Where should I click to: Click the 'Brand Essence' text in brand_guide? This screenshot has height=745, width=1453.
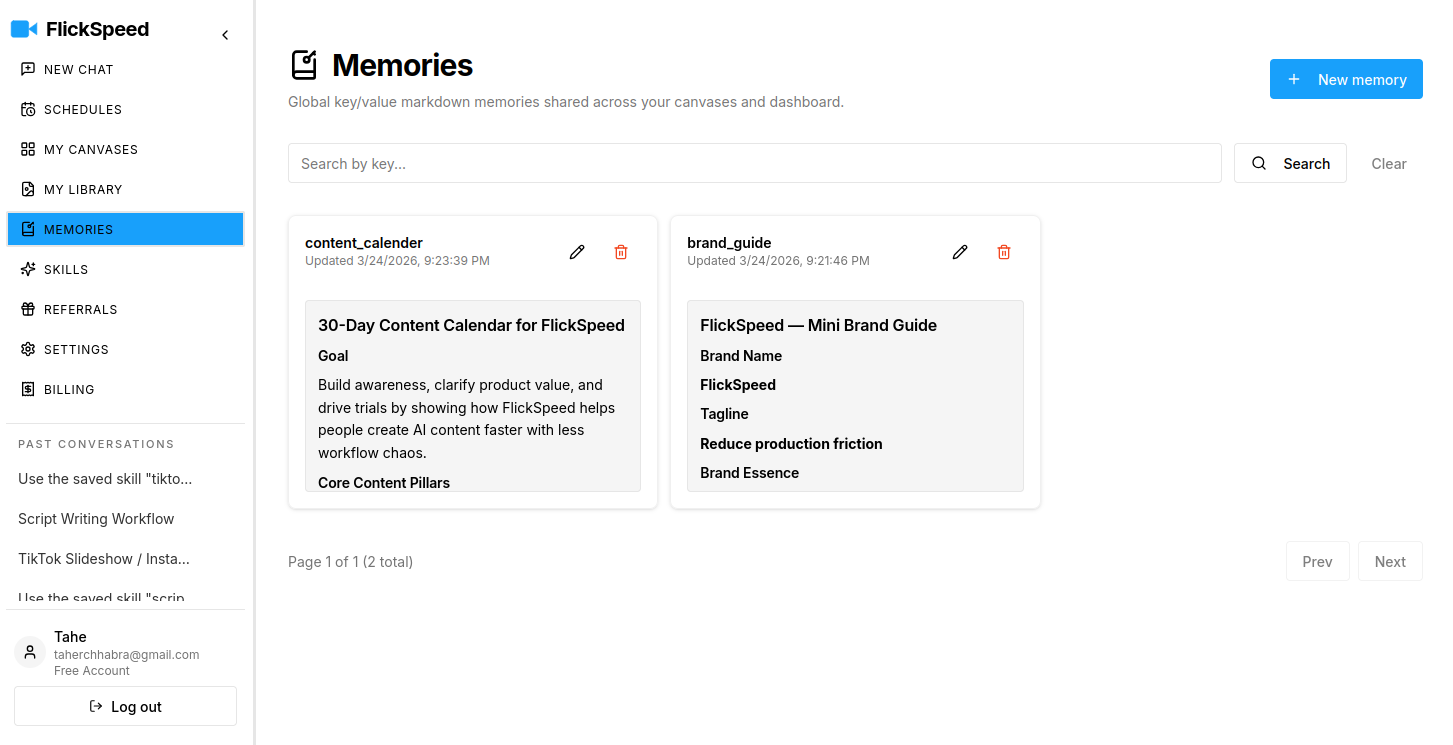749,473
